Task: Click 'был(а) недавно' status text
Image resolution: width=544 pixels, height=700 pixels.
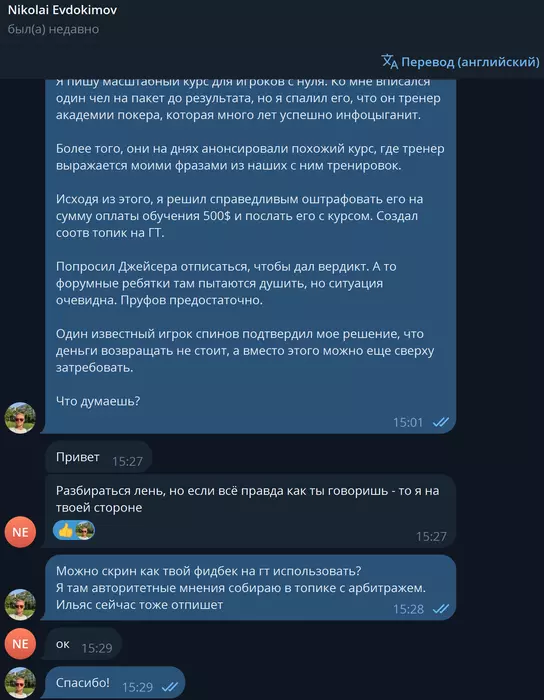Action: pos(53,29)
